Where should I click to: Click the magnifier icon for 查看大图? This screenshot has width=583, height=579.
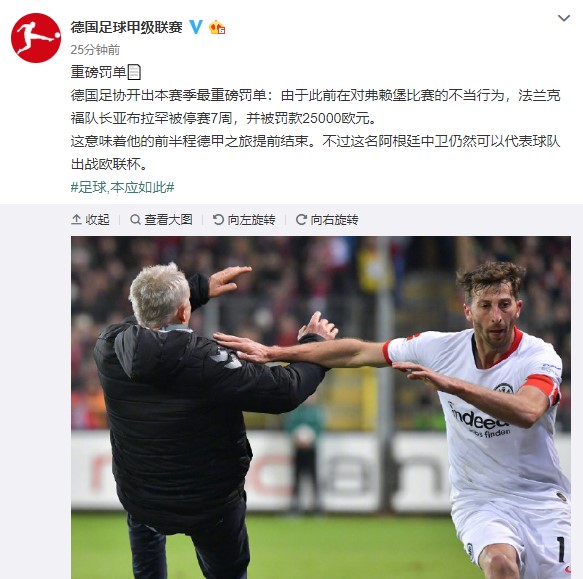point(135,219)
